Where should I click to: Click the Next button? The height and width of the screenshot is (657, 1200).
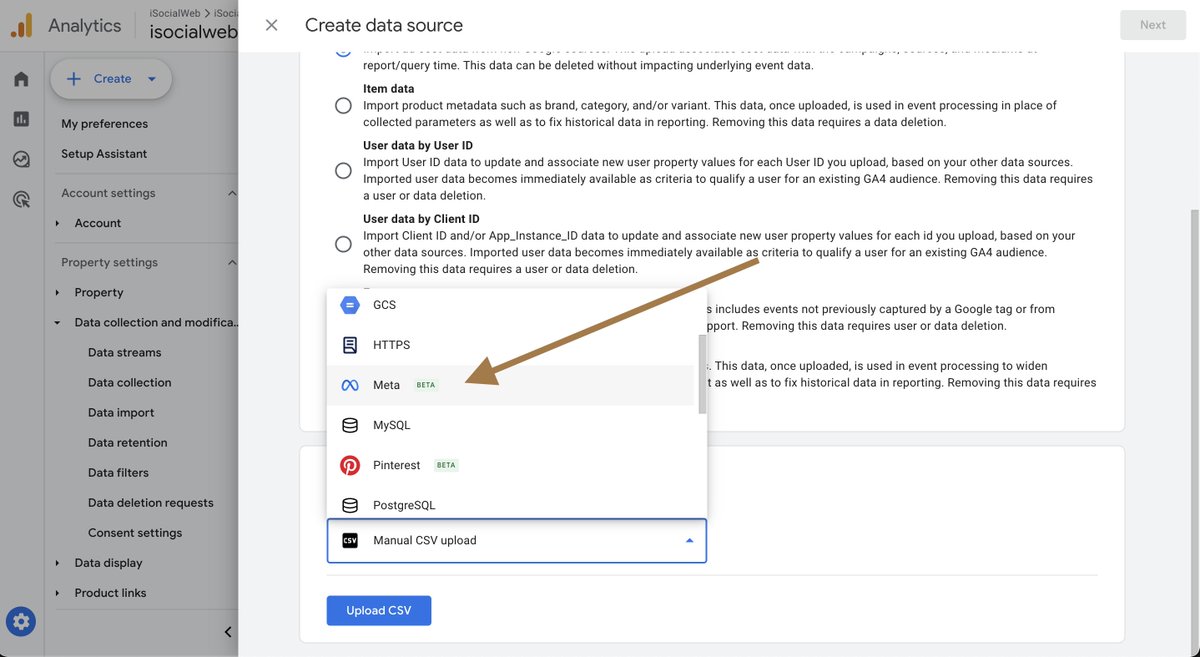[x=1152, y=25]
